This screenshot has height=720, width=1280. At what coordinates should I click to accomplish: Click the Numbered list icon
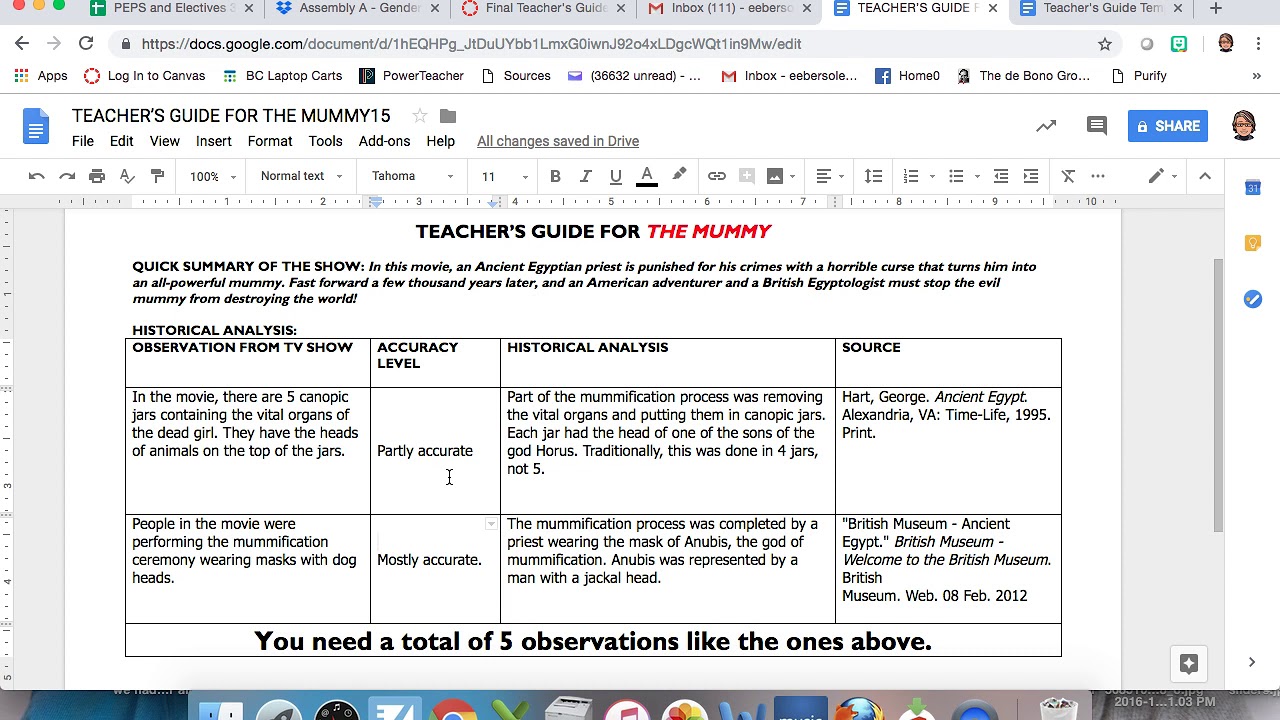tap(911, 176)
